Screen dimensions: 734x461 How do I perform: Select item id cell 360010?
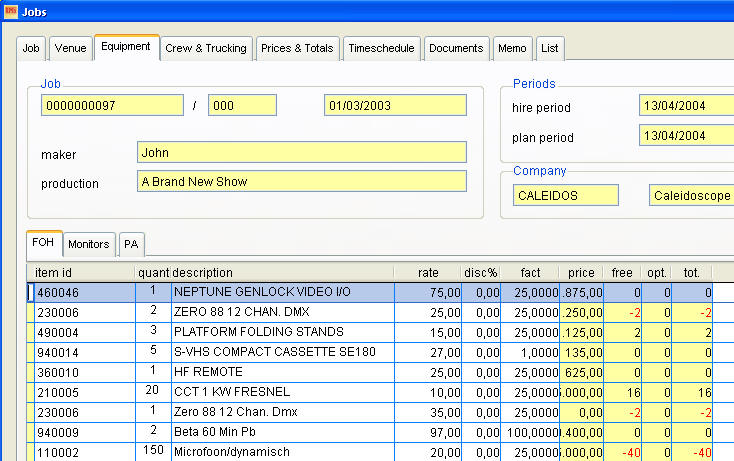85,373
